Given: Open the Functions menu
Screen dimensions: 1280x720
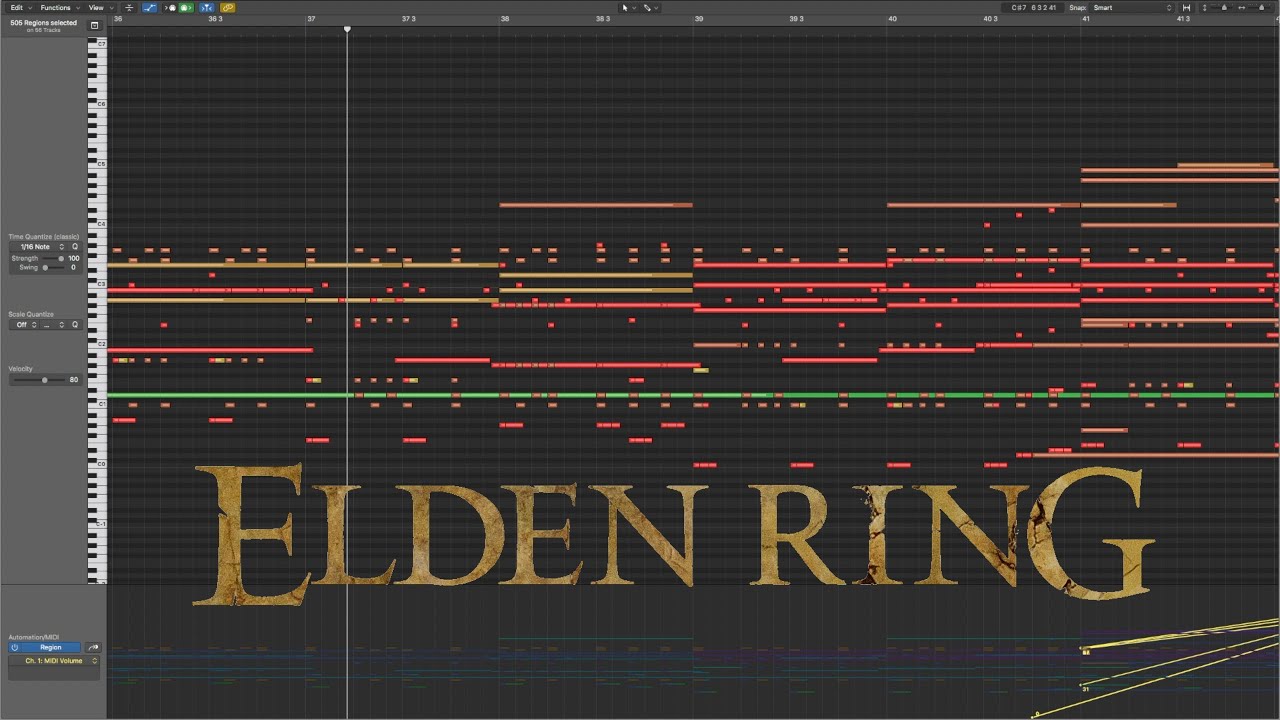Looking at the screenshot, I should [59, 8].
